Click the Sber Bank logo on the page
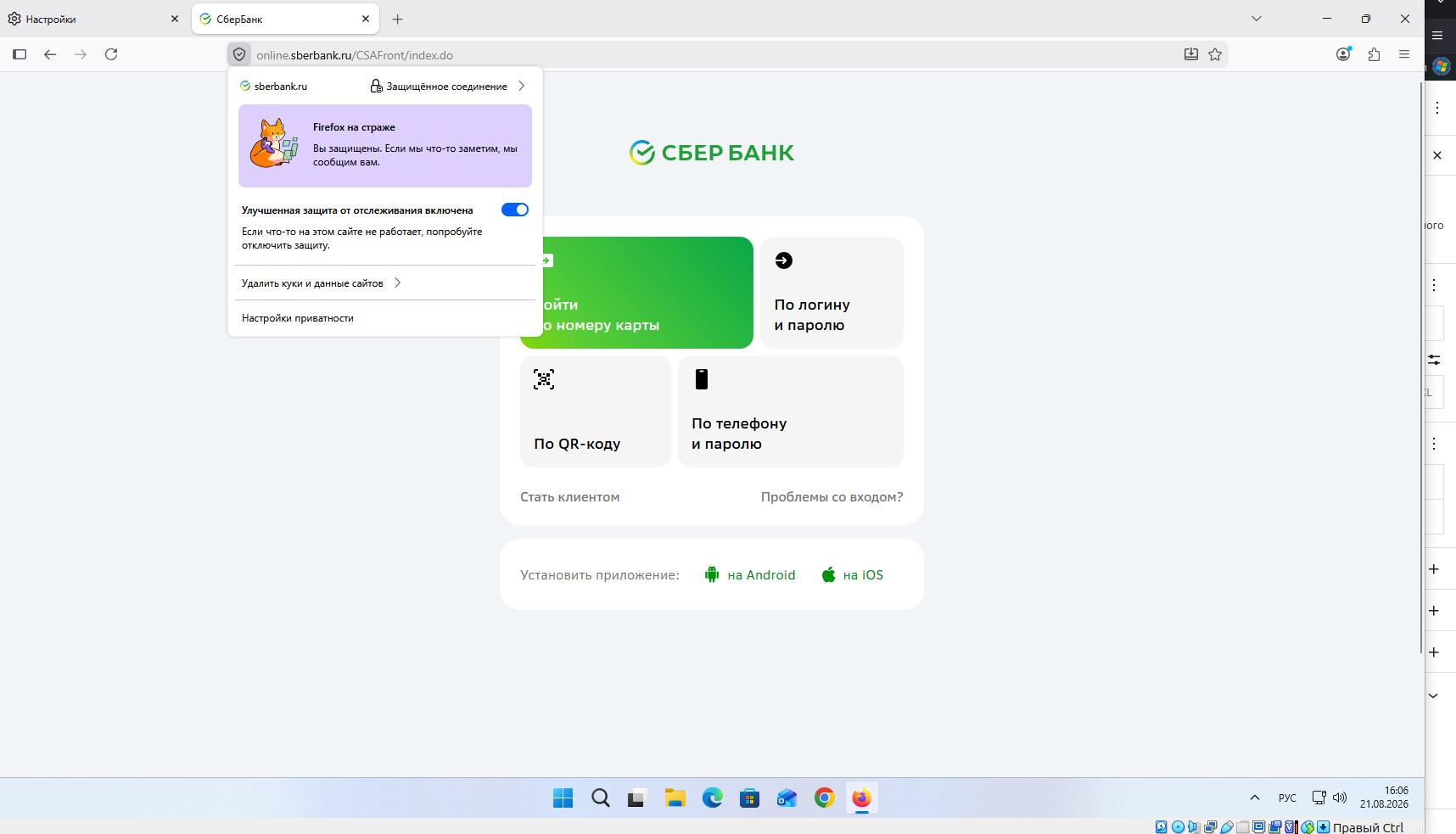This screenshot has width=1456, height=834. point(712,153)
